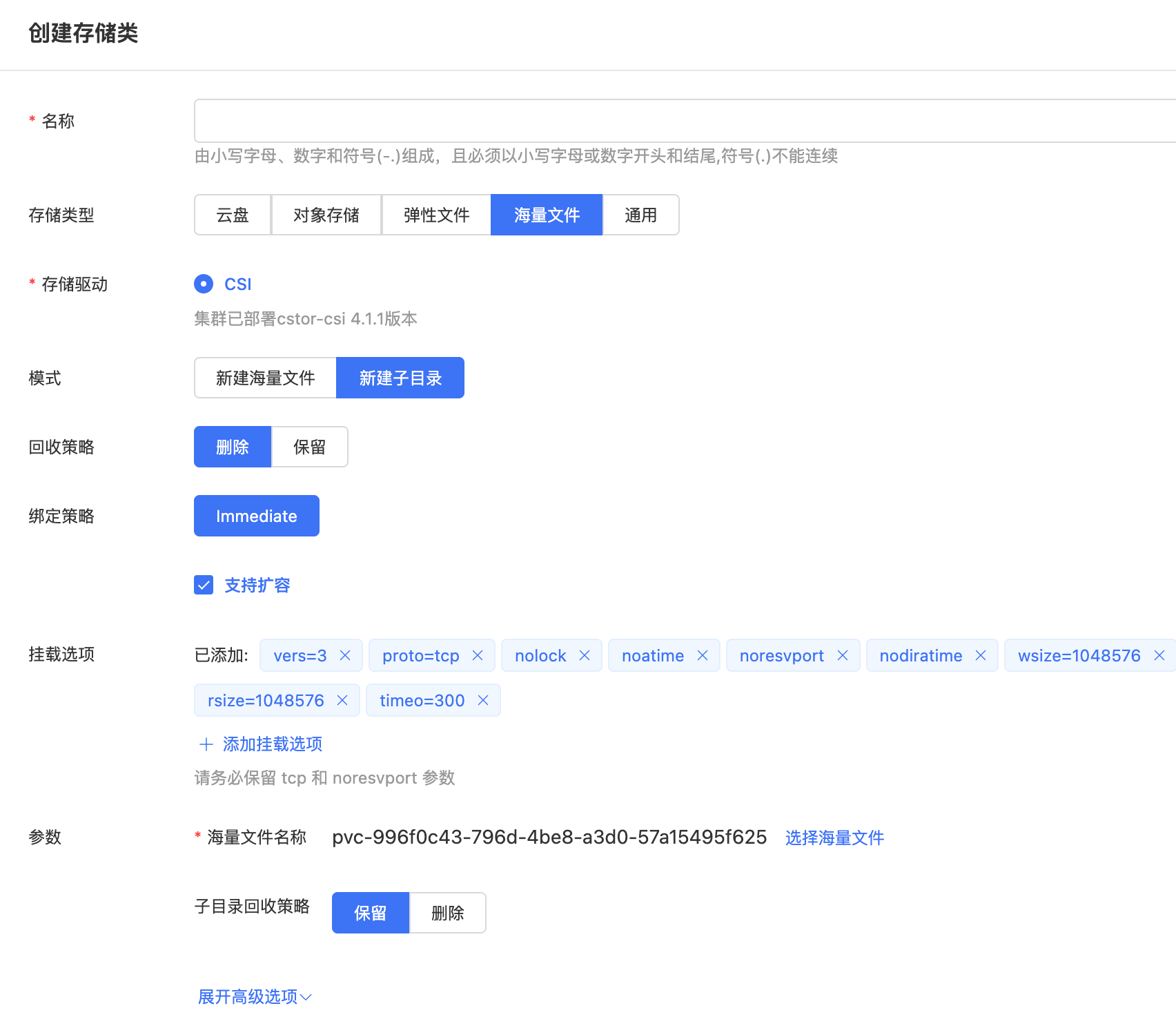Click 添加挂载选项 to add mount option
The height and width of the screenshot is (1026, 1176).
pos(261,744)
